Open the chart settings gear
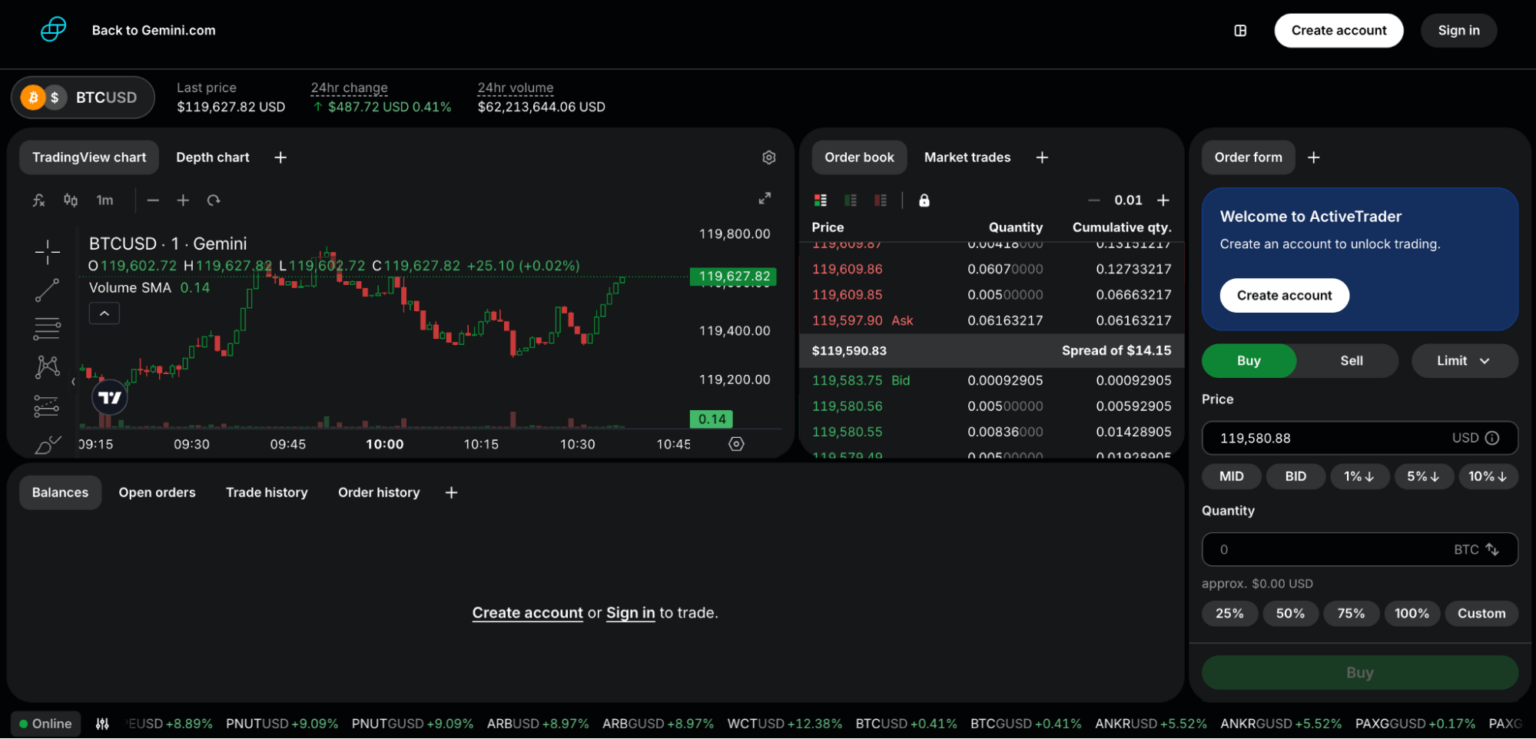1536x739 pixels. pyautogui.click(x=768, y=157)
